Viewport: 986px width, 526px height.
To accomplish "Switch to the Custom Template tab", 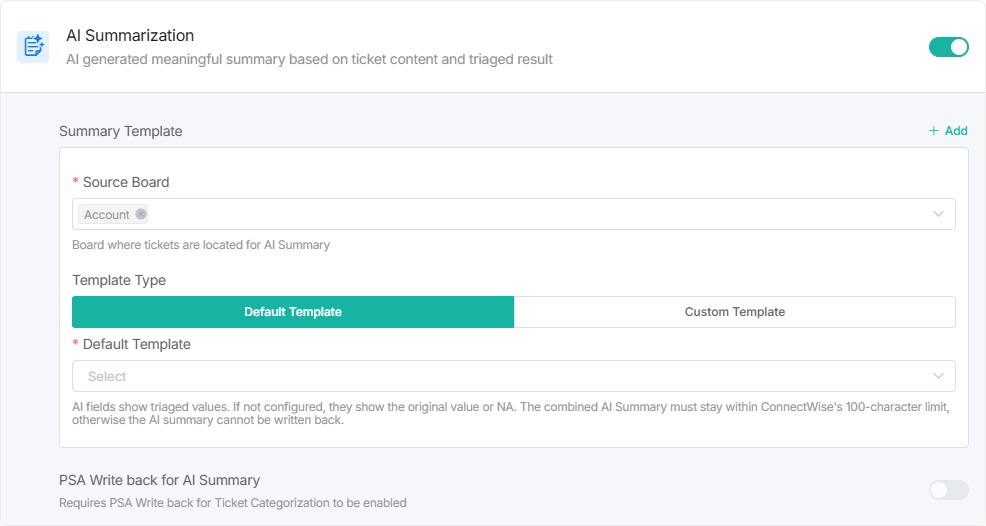I will click(x=734, y=312).
